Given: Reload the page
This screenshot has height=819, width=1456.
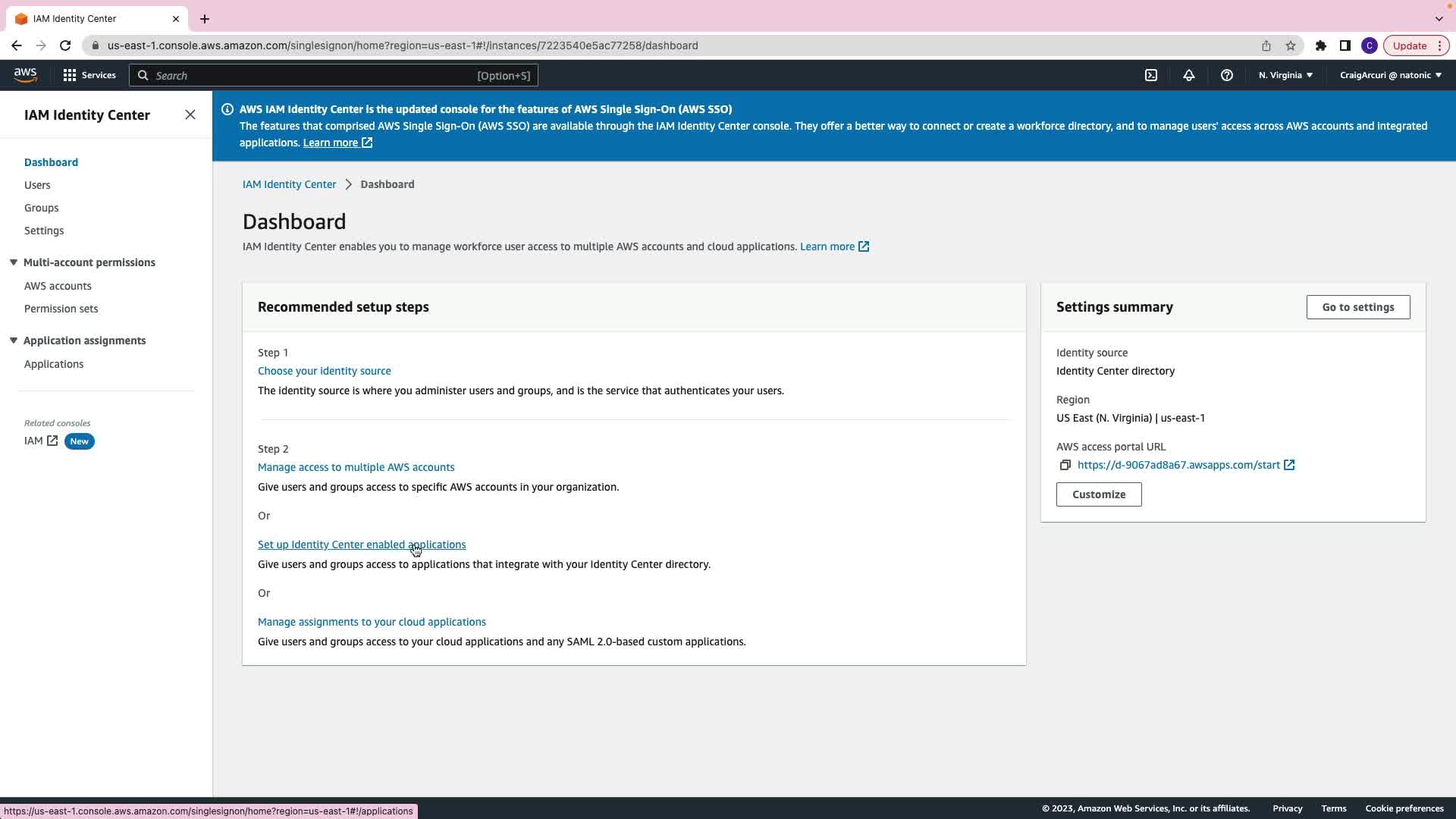Looking at the screenshot, I should click(x=65, y=45).
